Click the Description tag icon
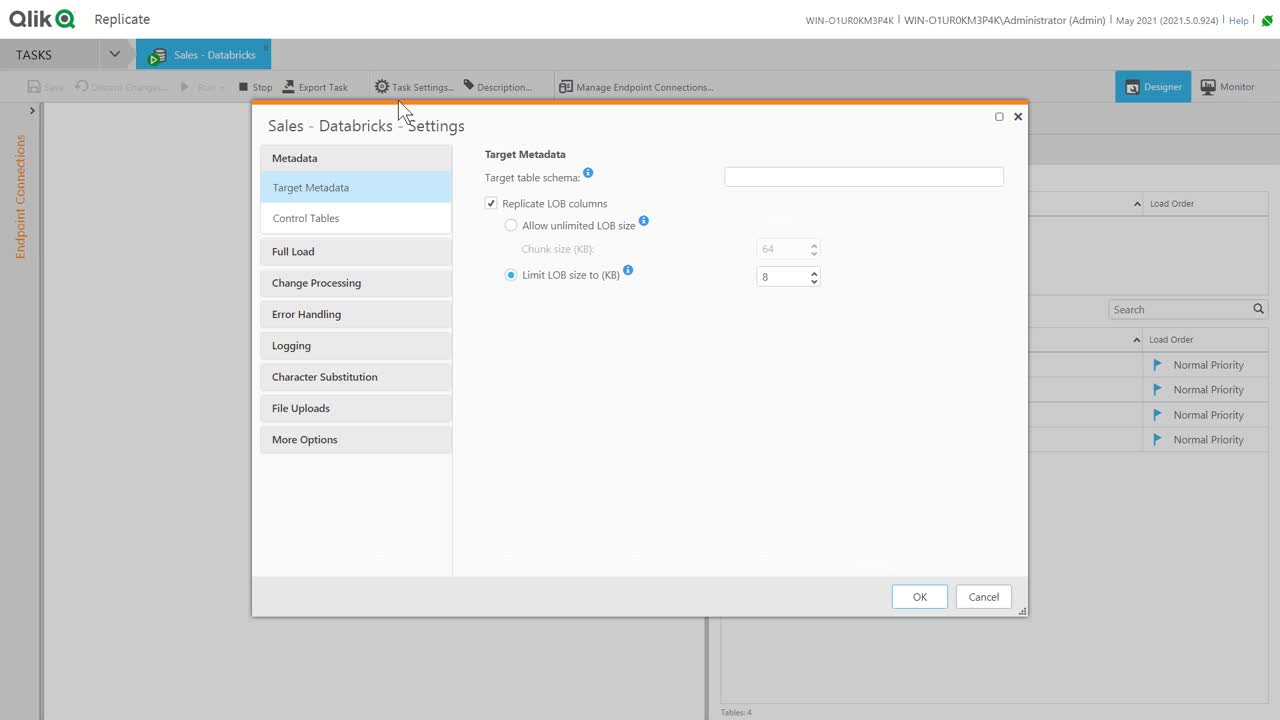Viewport: 1280px width, 720px height. [469, 87]
